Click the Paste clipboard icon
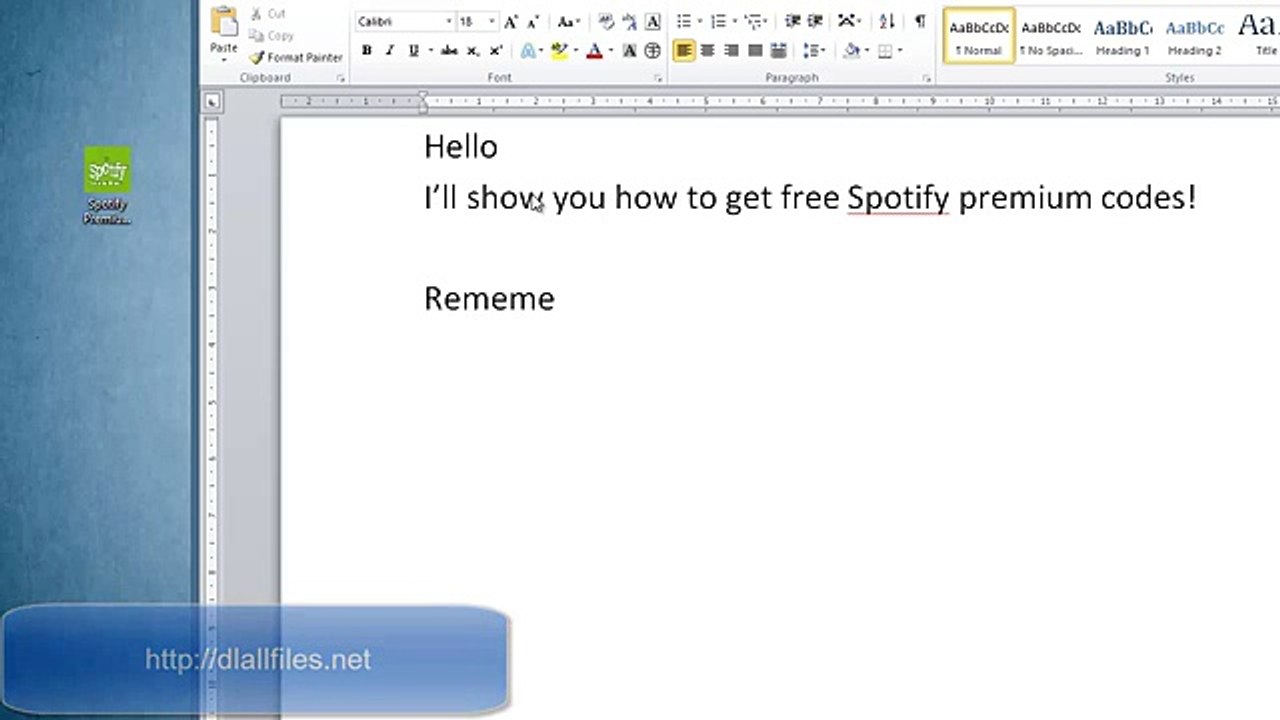This screenshot has width=1280, height=720. (x=224, y=22)
